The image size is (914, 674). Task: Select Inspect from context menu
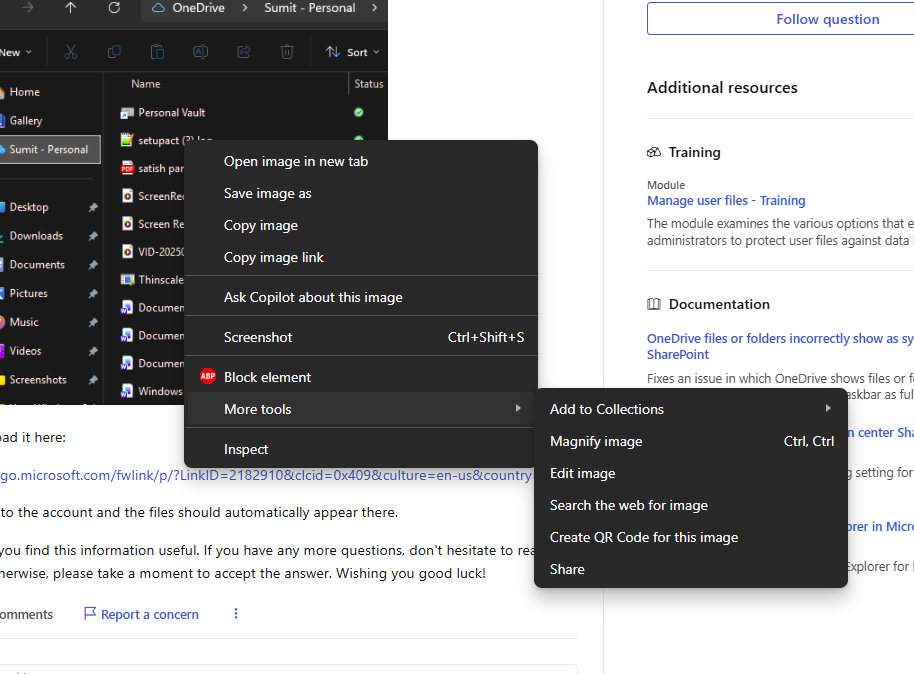361,450
